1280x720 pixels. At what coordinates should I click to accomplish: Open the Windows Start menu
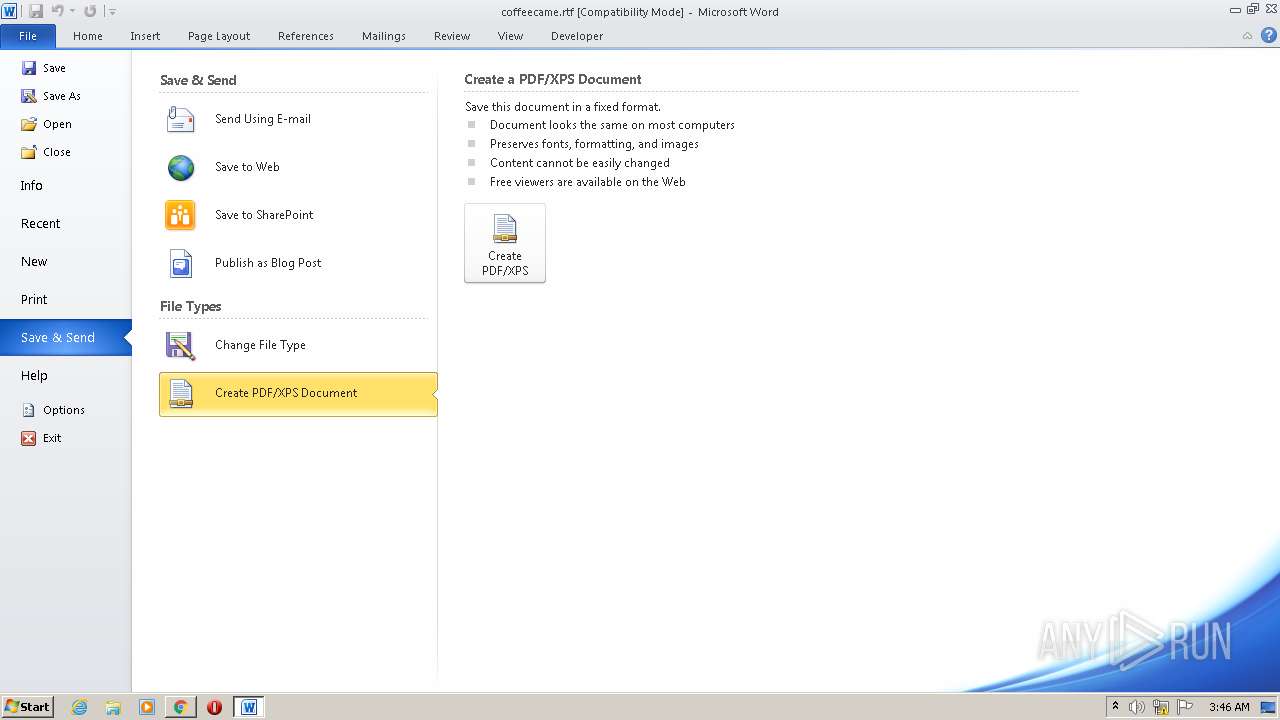point(27,707)
